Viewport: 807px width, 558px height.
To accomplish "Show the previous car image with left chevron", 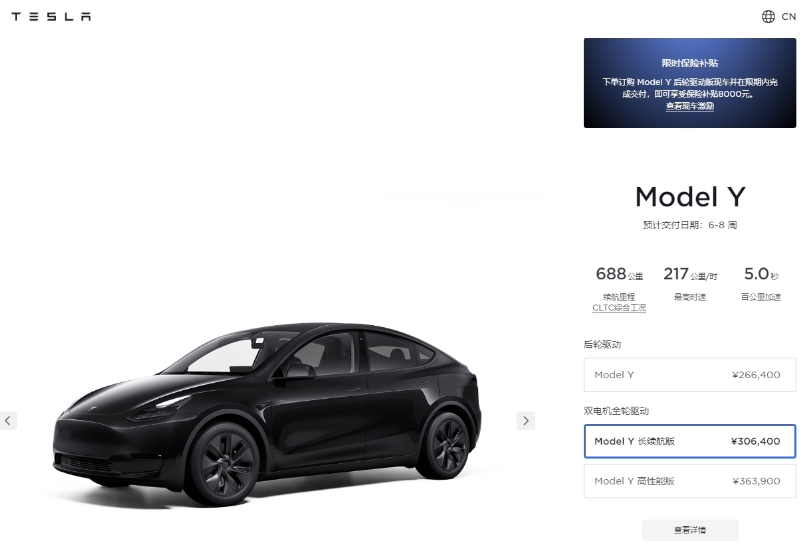I will 8,421.
